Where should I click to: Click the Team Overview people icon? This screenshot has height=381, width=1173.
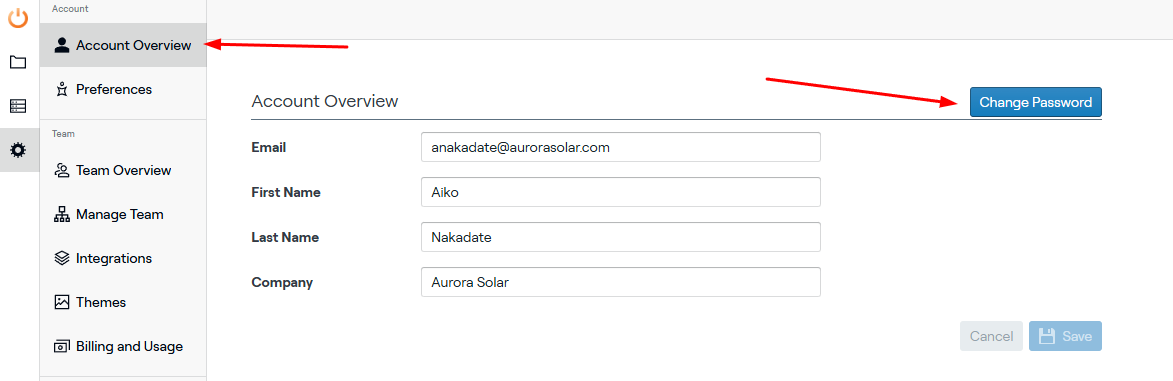pos(62,171)
